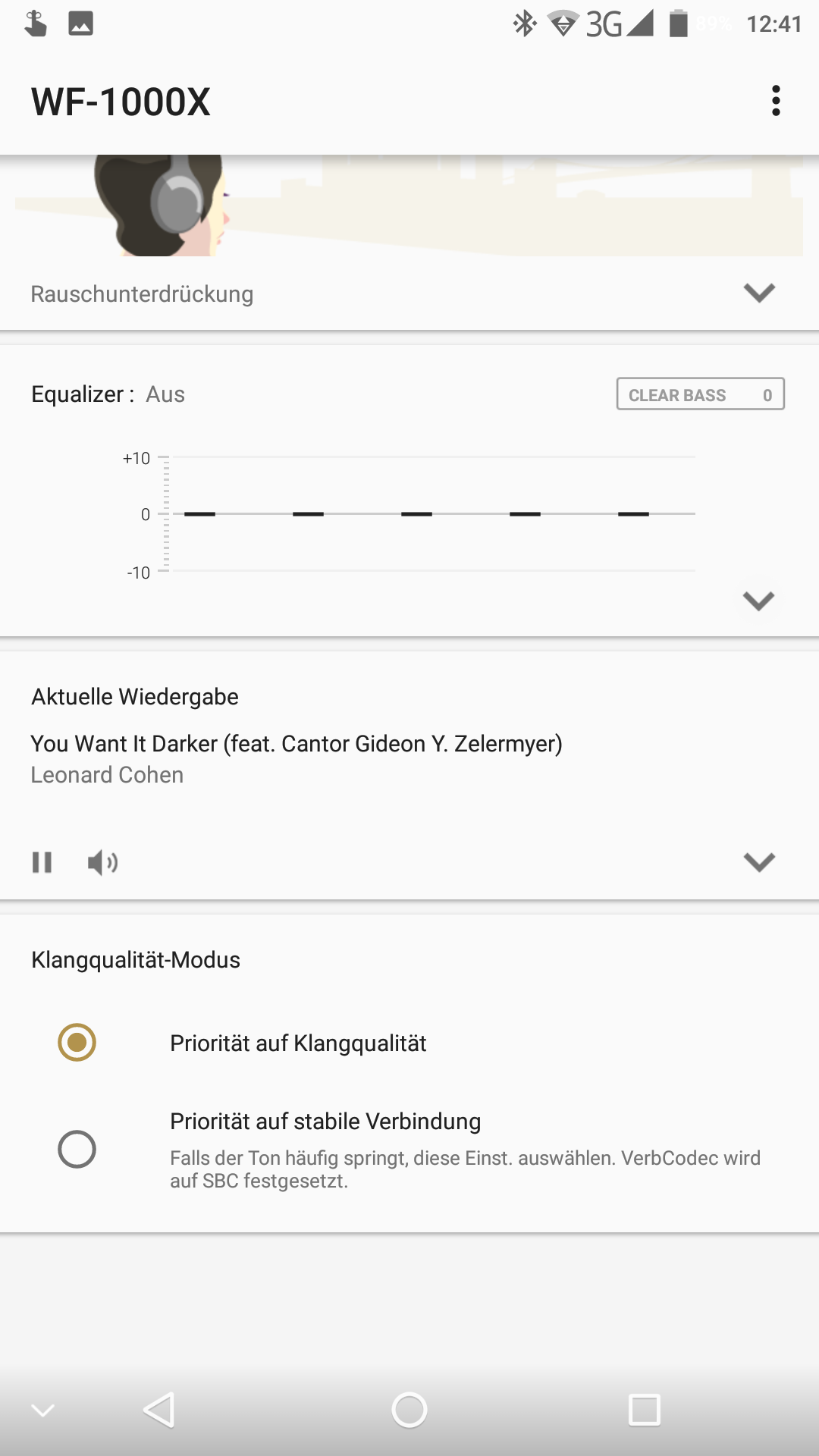Image resolution: width=819 pixels, height=1456 pixels.
Task: Open the three-dot overflow menu
Action: click(x=775, y=101)
